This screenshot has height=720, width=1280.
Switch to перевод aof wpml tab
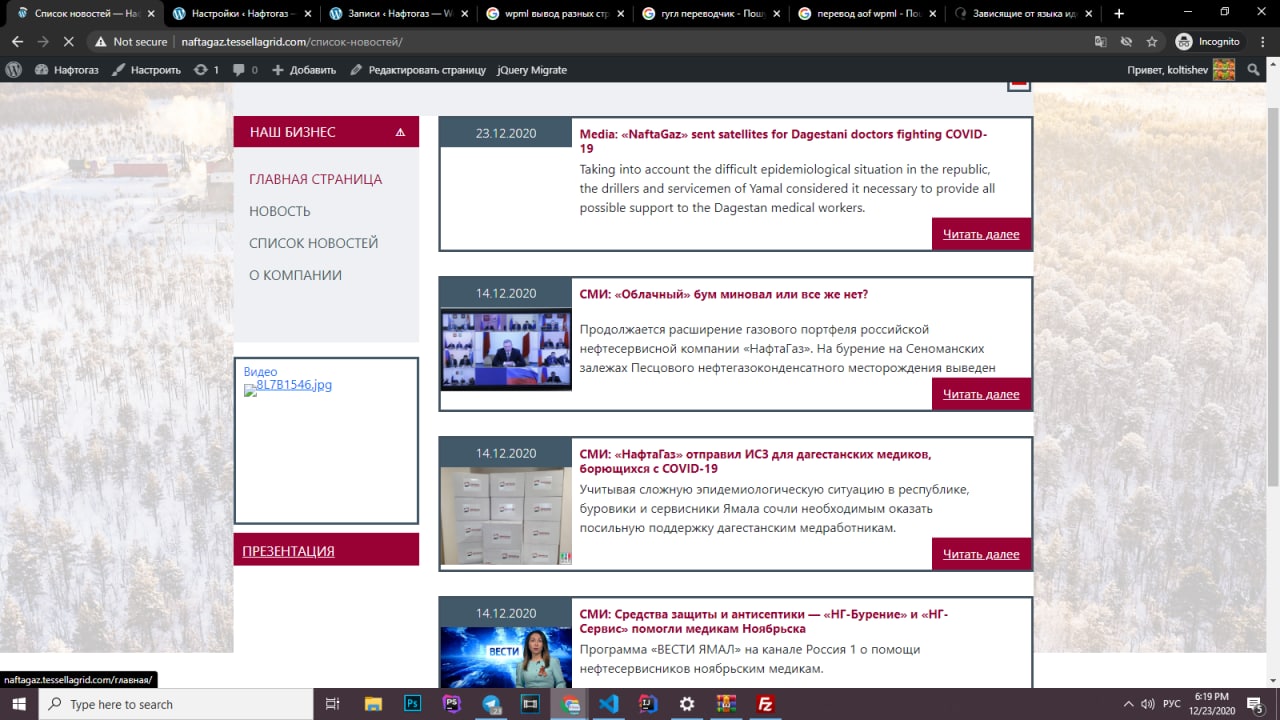click(x=860, y=14)
